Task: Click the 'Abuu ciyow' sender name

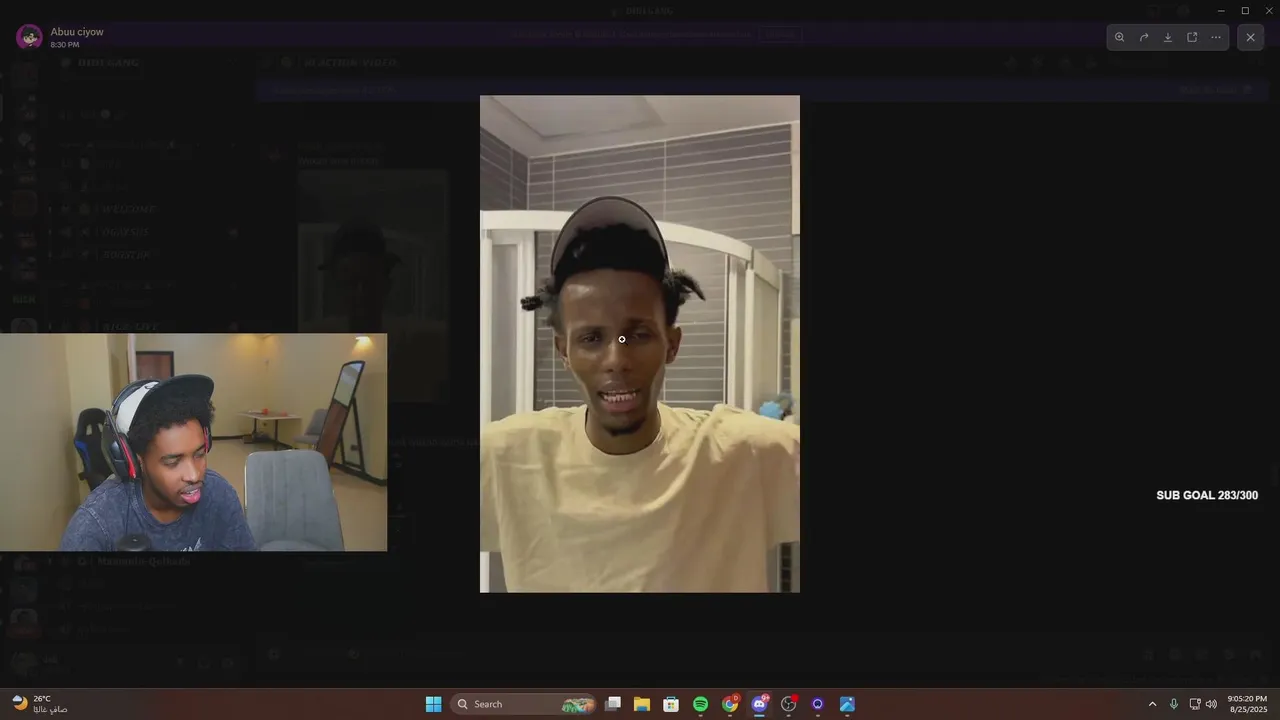Action: pos(77,32)
